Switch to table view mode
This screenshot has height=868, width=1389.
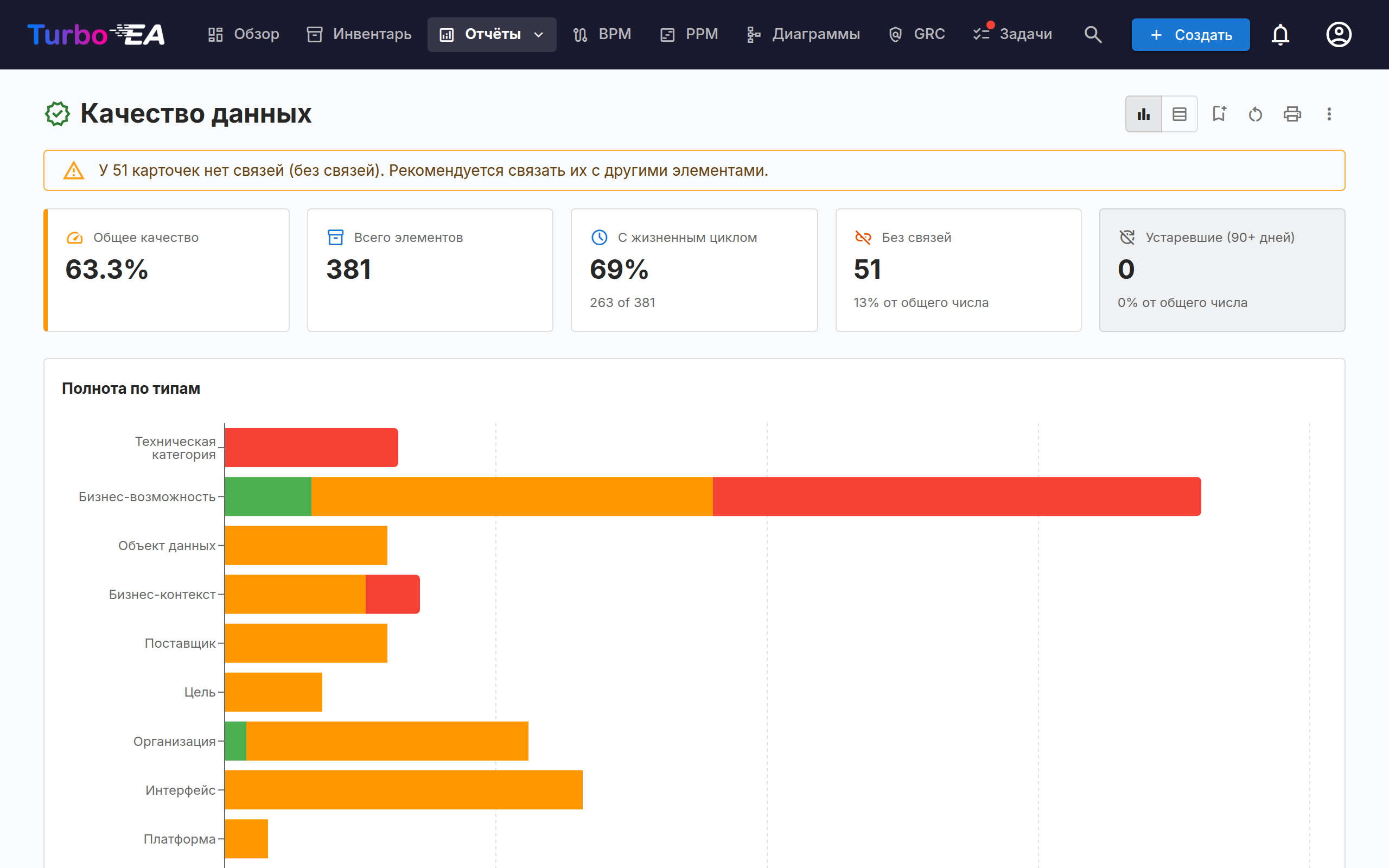(x=1180, y=114)
